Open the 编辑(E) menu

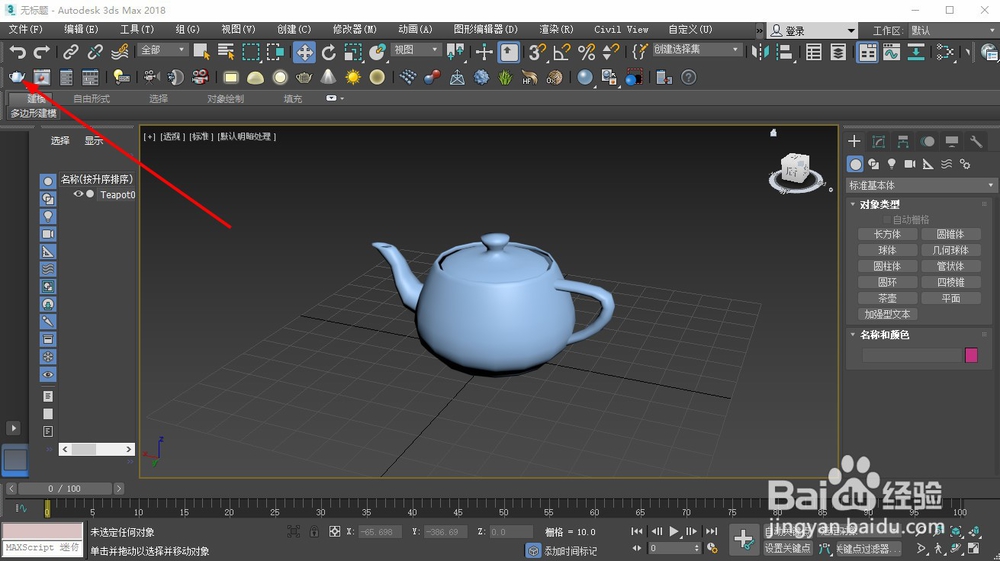pos(81,29)
